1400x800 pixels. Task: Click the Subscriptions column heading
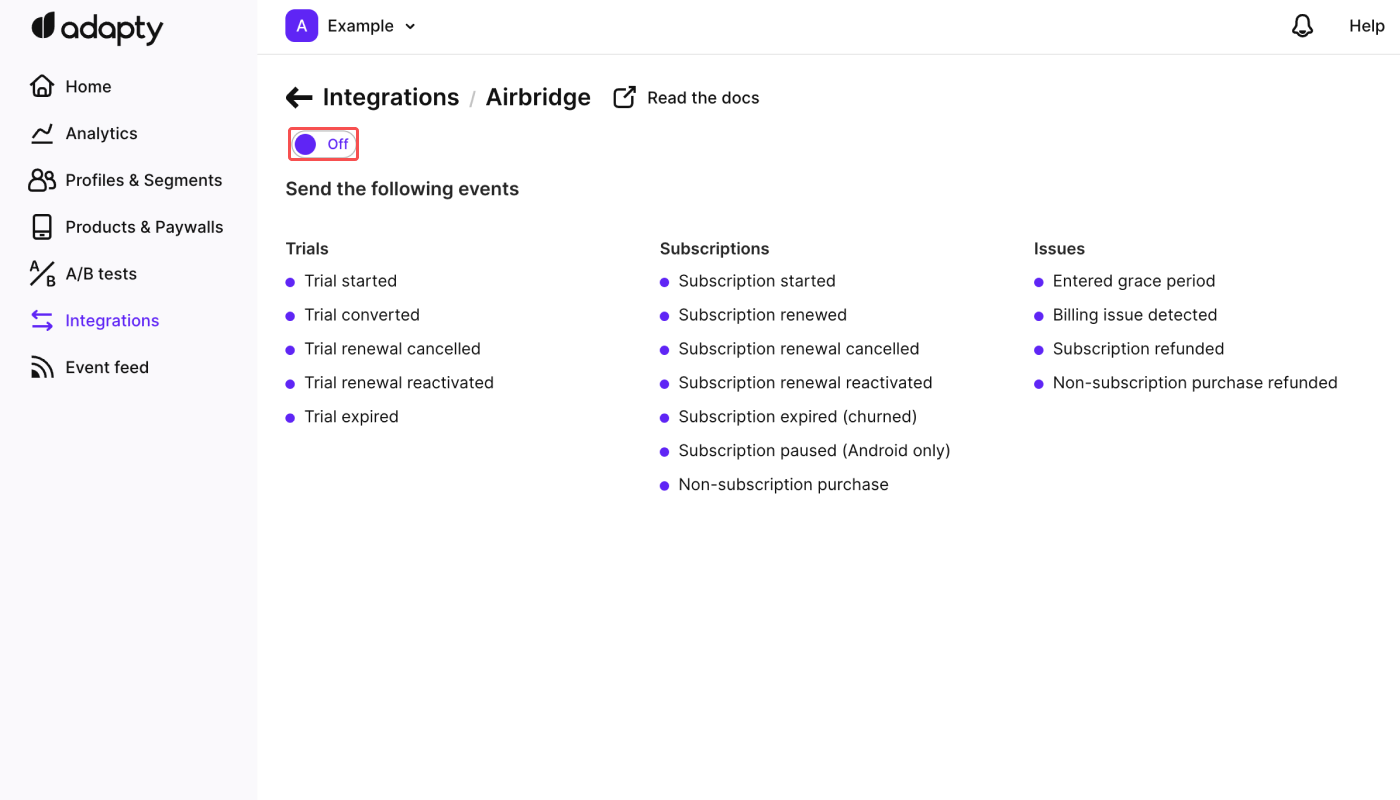pyautogui.click(x=714, y=249)
